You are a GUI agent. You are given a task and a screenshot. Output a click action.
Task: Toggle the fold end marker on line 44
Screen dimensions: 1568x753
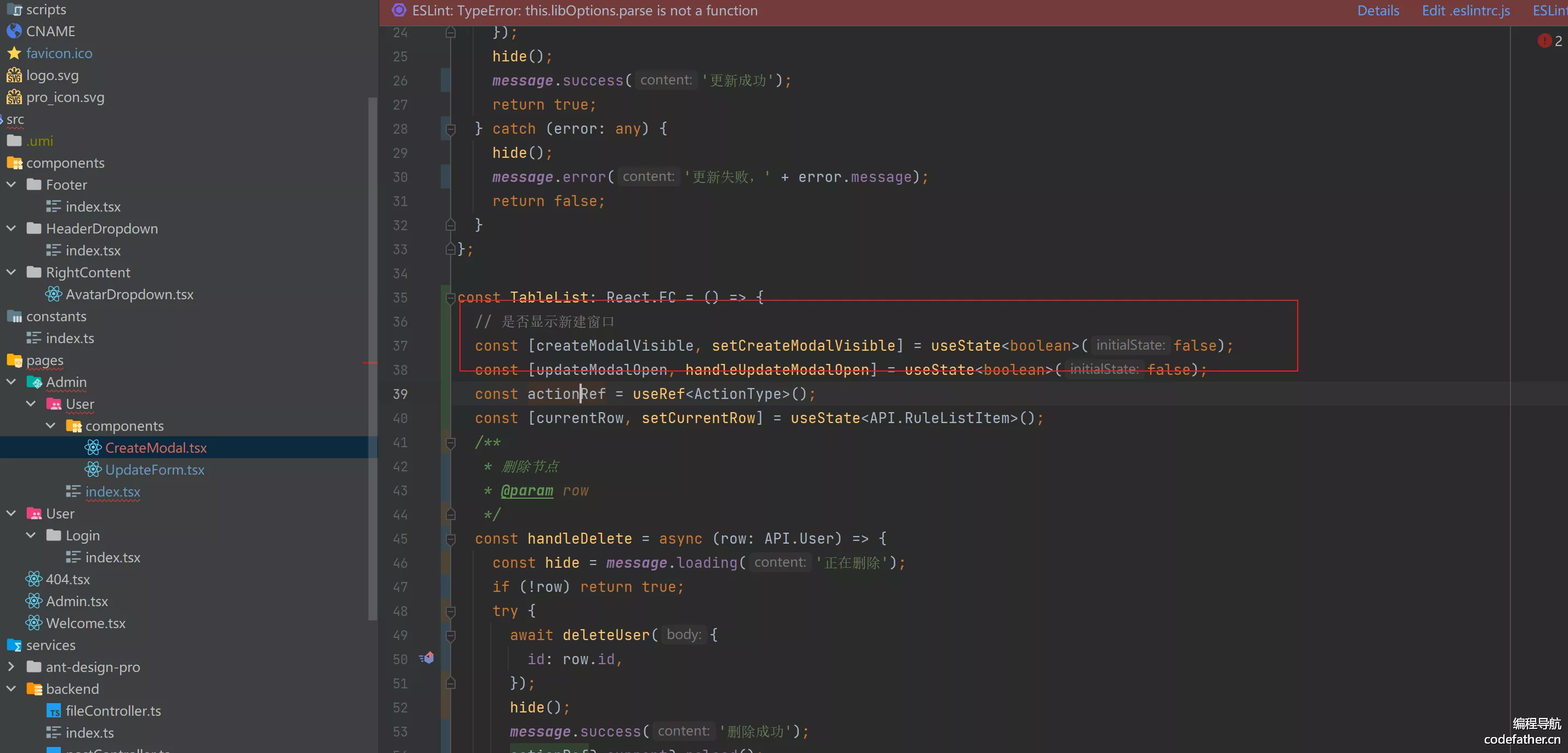point(451,514)
